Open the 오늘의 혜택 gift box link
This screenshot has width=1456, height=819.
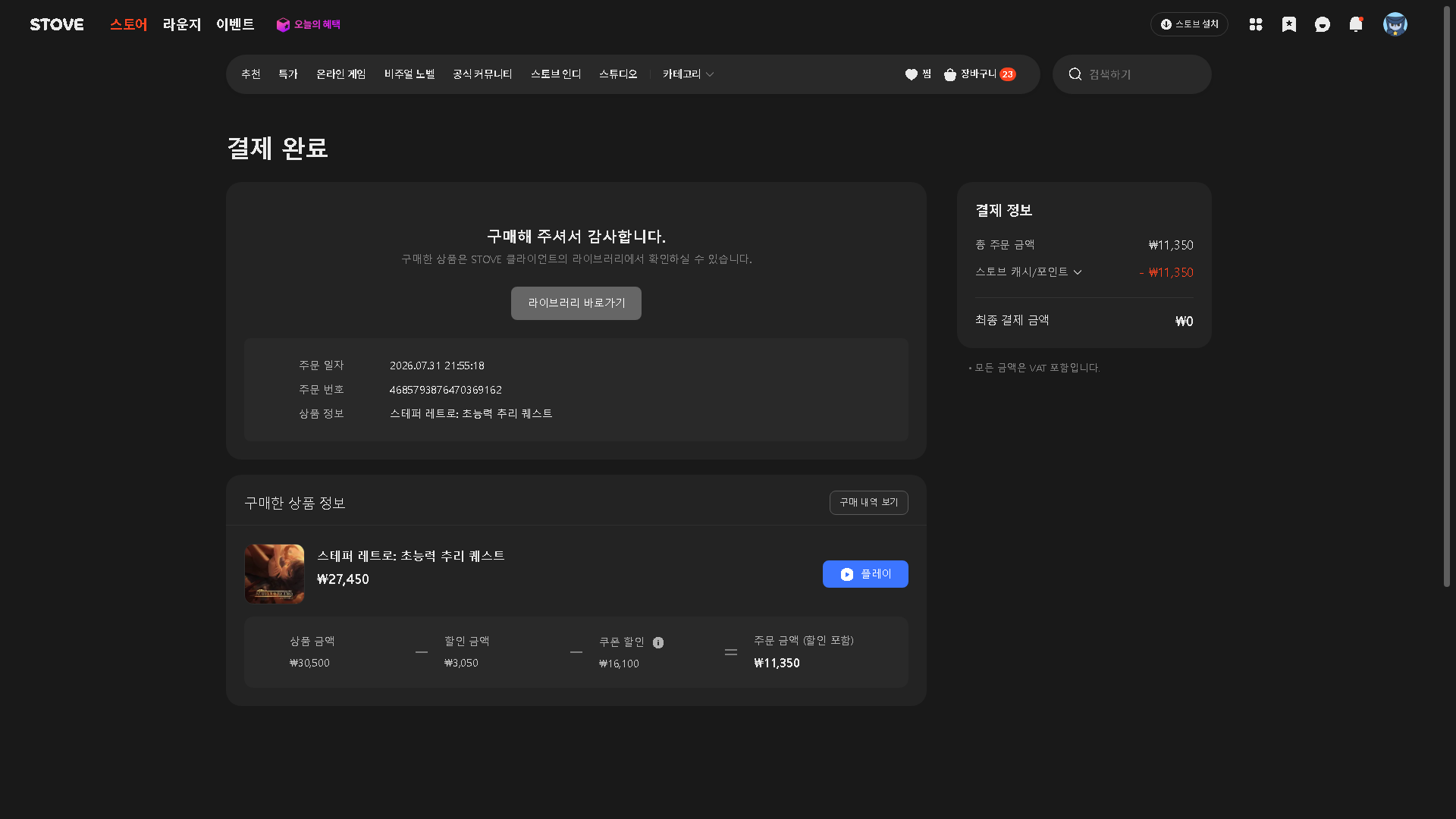[308, 24]
